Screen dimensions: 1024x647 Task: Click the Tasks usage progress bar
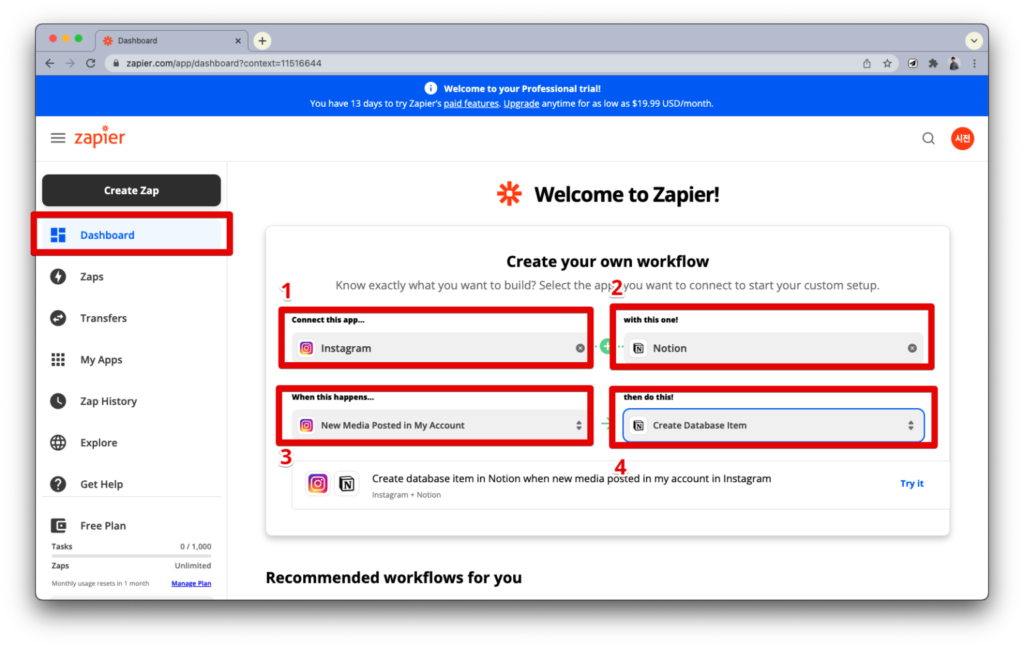[x=131, y=556]
